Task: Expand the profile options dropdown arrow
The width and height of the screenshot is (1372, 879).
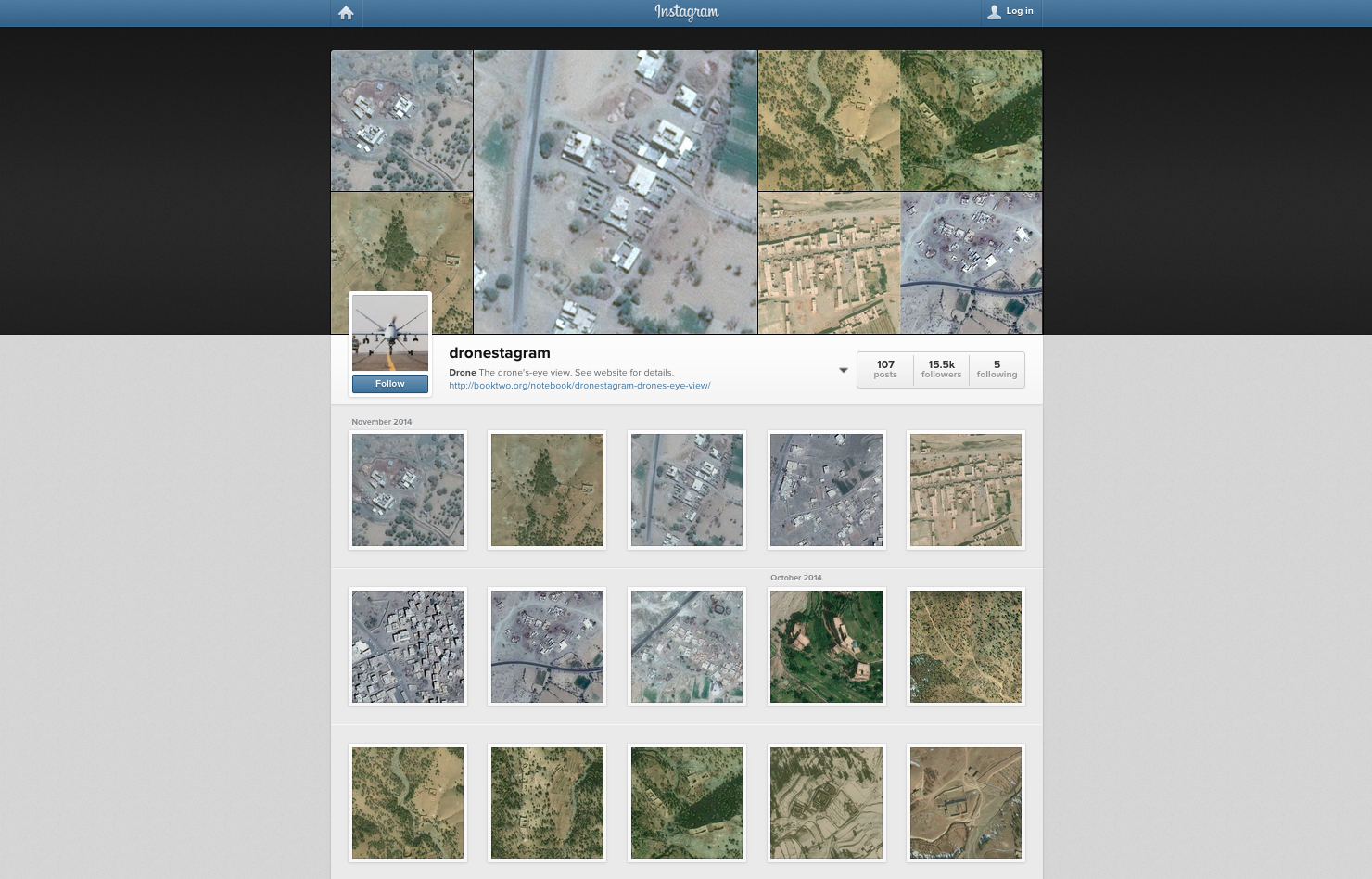Action: pyautogui.click(x=843, y=370)
